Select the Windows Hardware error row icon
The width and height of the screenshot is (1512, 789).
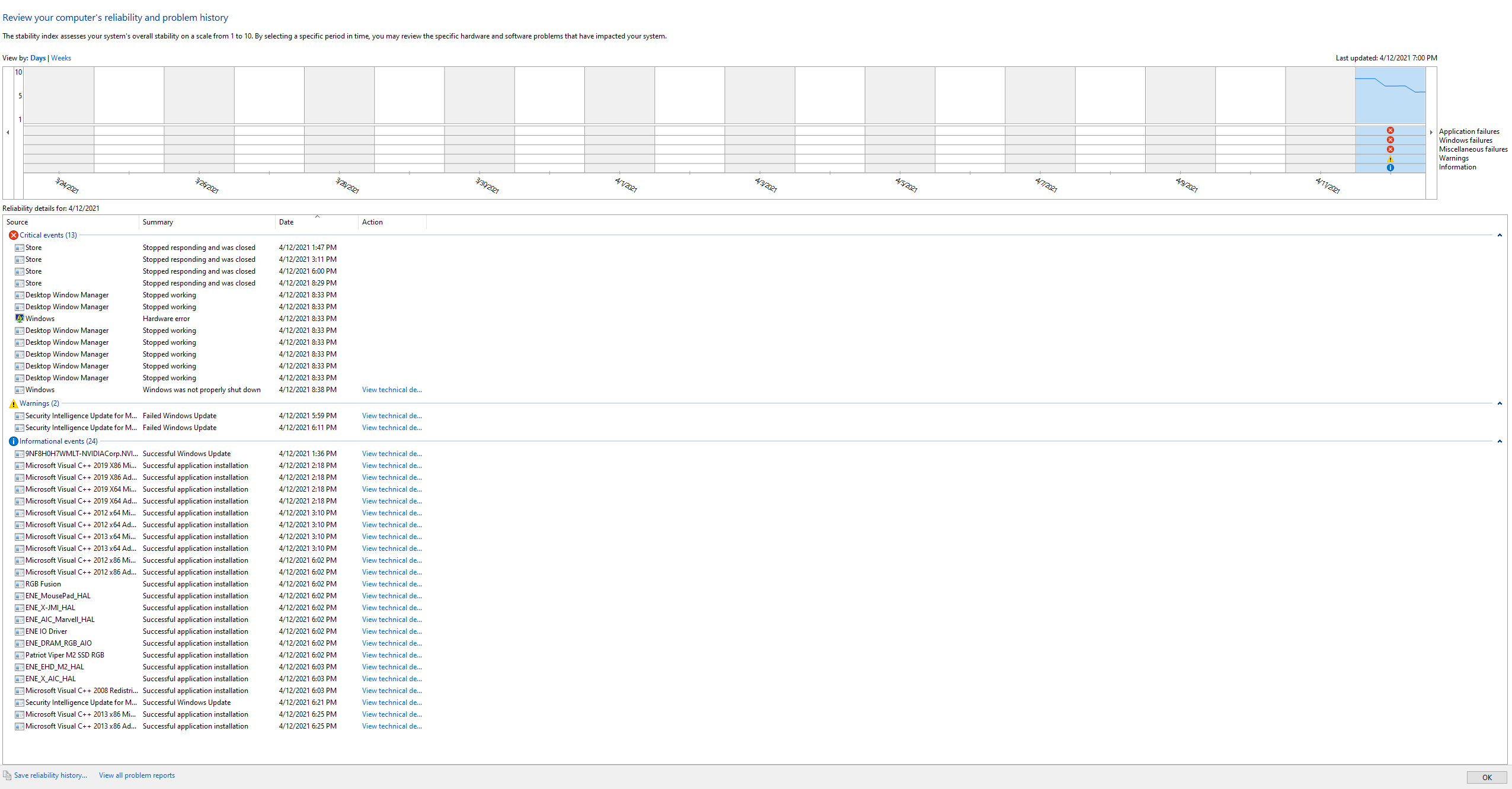click(20, 319)
